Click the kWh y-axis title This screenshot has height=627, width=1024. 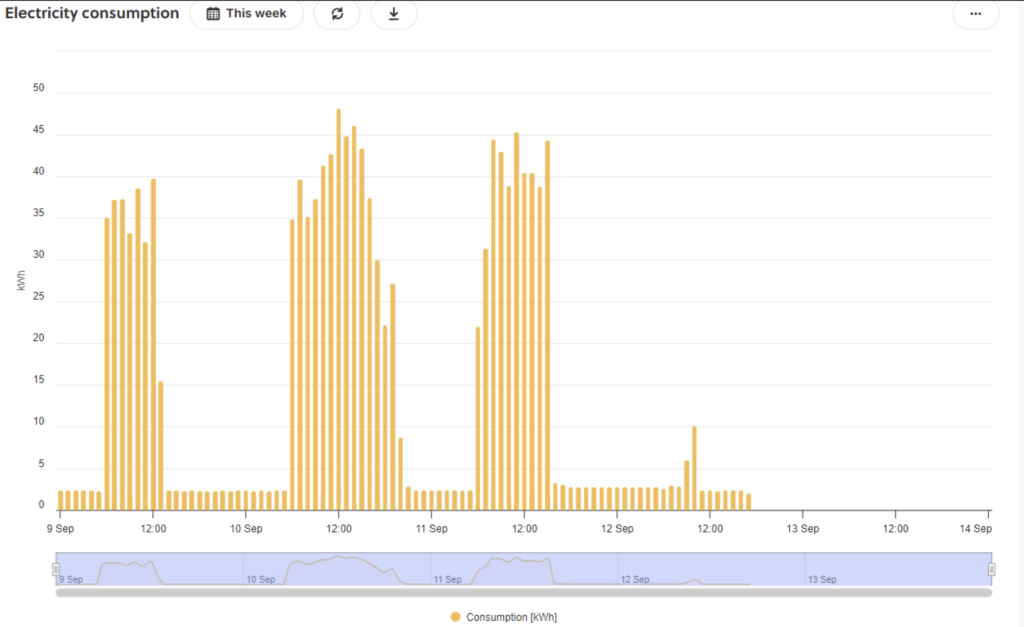click(x=21, y=280)
